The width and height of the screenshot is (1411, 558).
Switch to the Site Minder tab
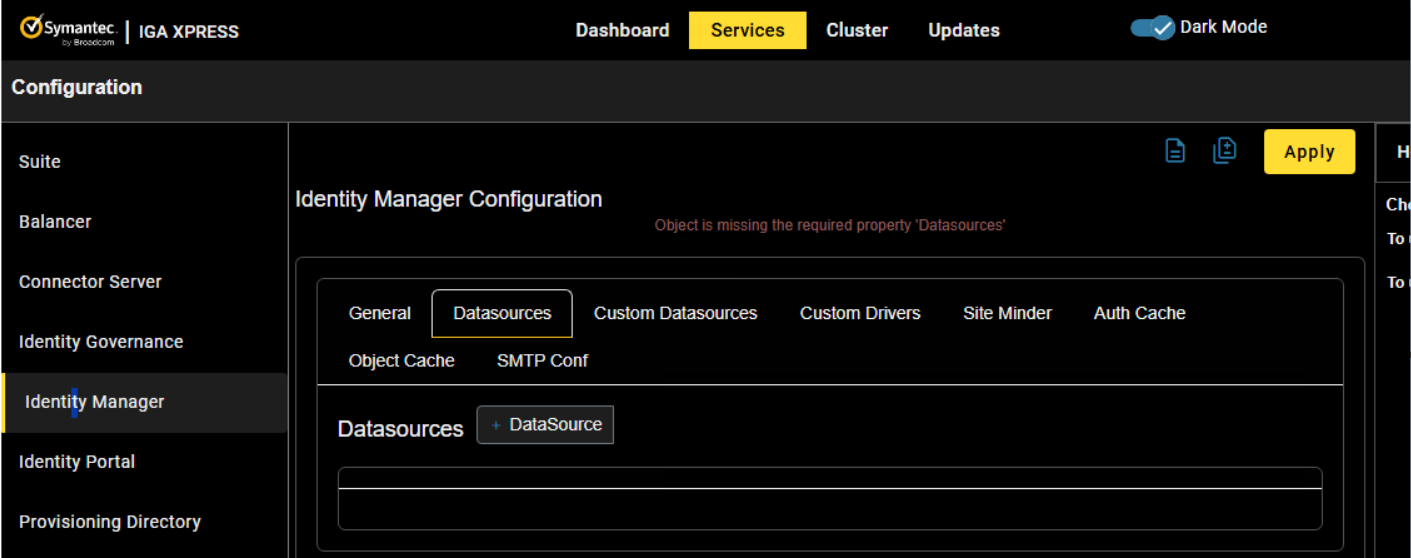tap(1007, 313)
